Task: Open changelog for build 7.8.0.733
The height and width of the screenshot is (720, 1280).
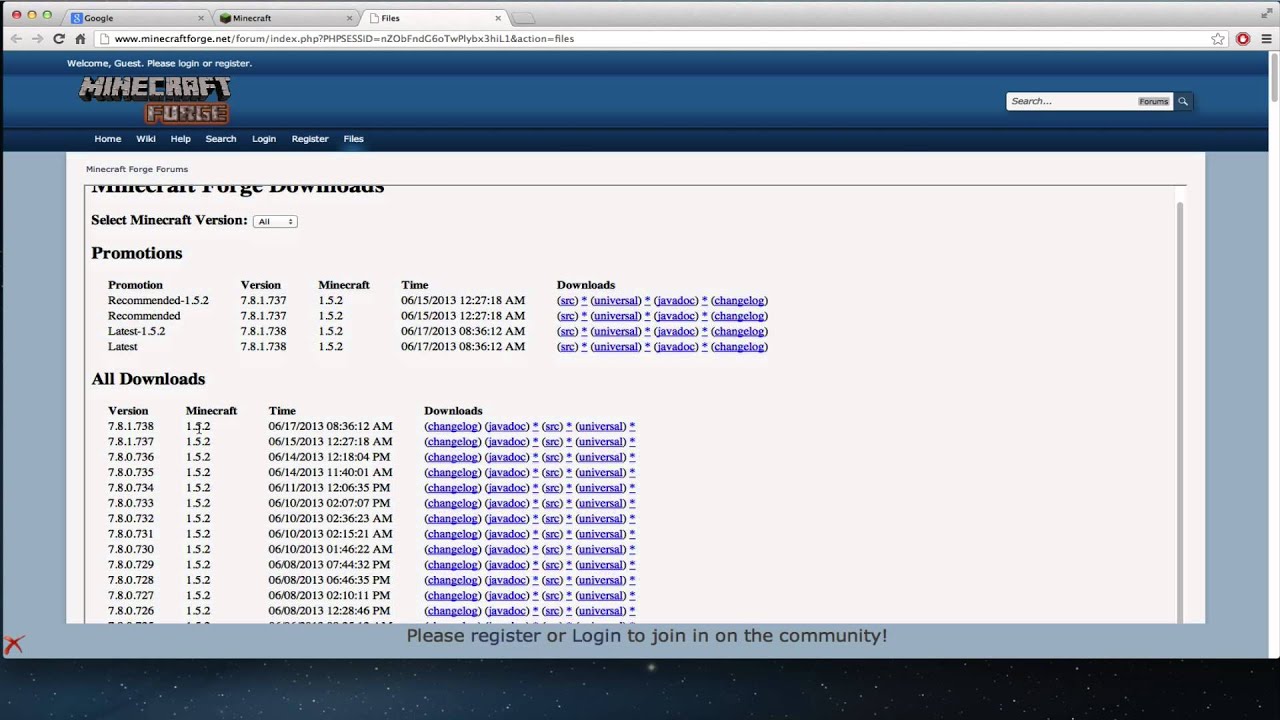Action: (x=453, y=503)
